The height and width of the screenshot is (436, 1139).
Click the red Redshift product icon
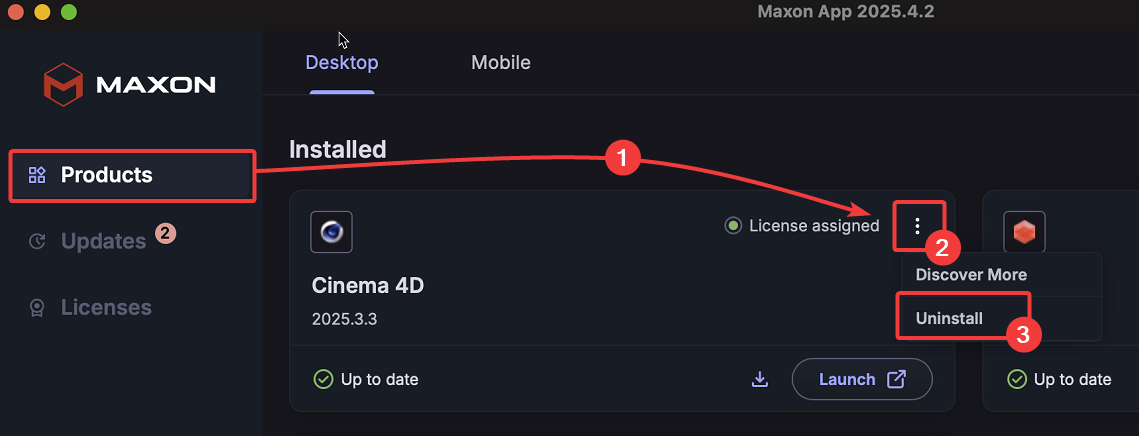pos(1024,232)
